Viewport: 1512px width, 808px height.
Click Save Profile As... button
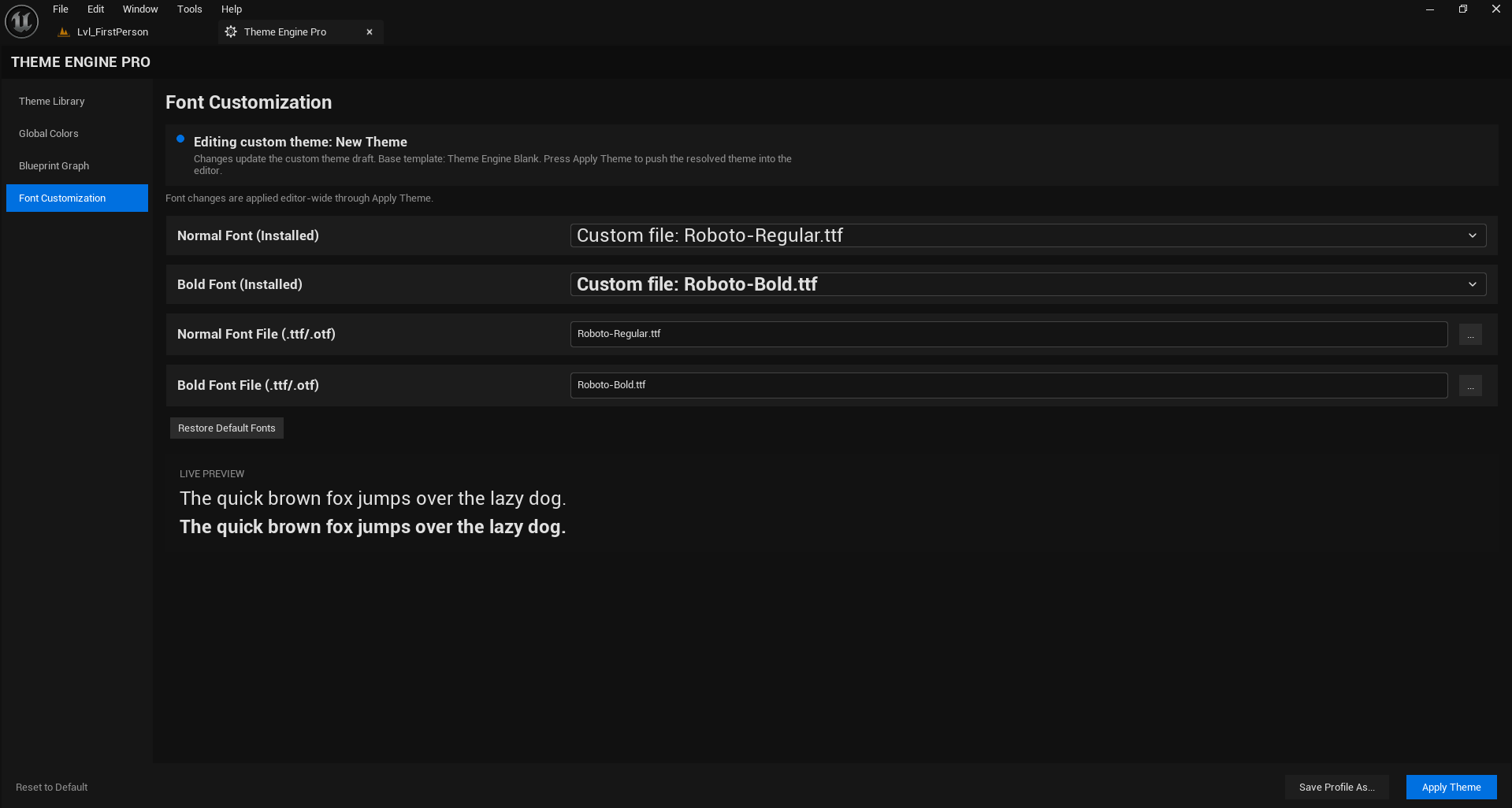tap(1337, 788)
